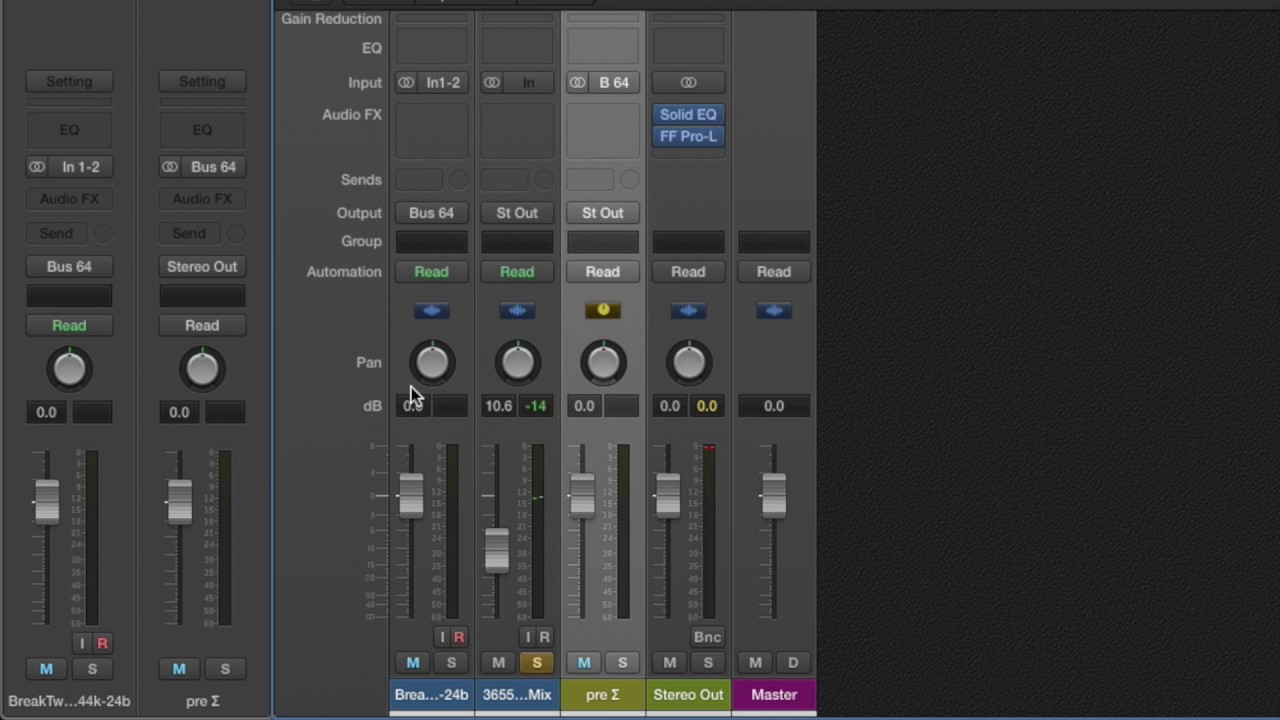Disable solo on 3655...Mix channel
This screenshot has height=720, width=1280.
[537, 662]
